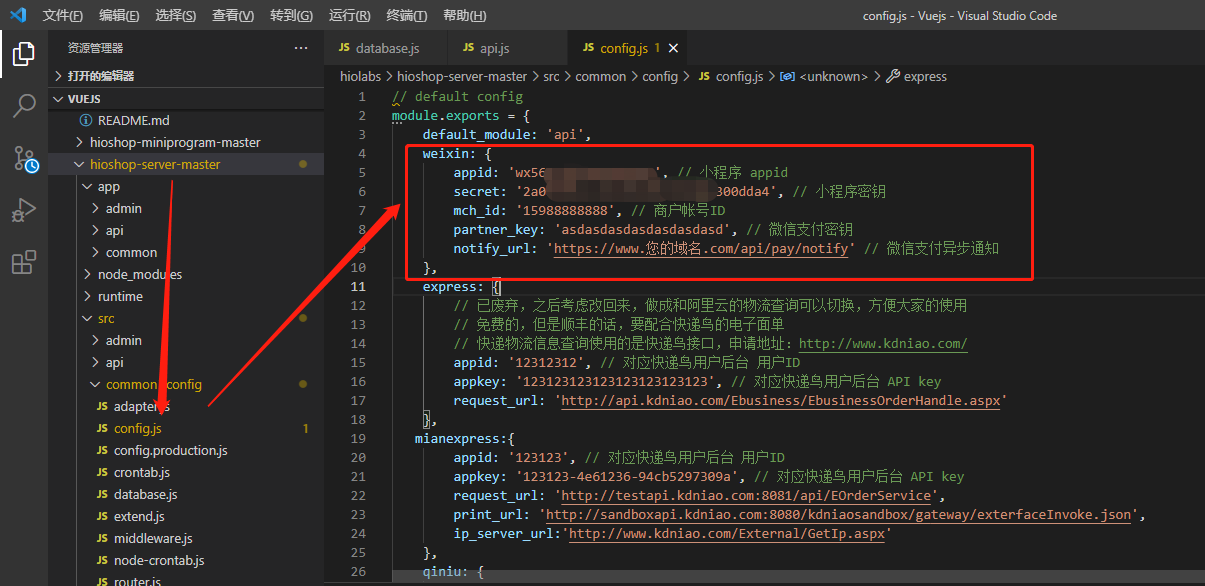Open the 终端(T) menu
The height and width of the screenshot is (586, 1205).
point(407,16)
